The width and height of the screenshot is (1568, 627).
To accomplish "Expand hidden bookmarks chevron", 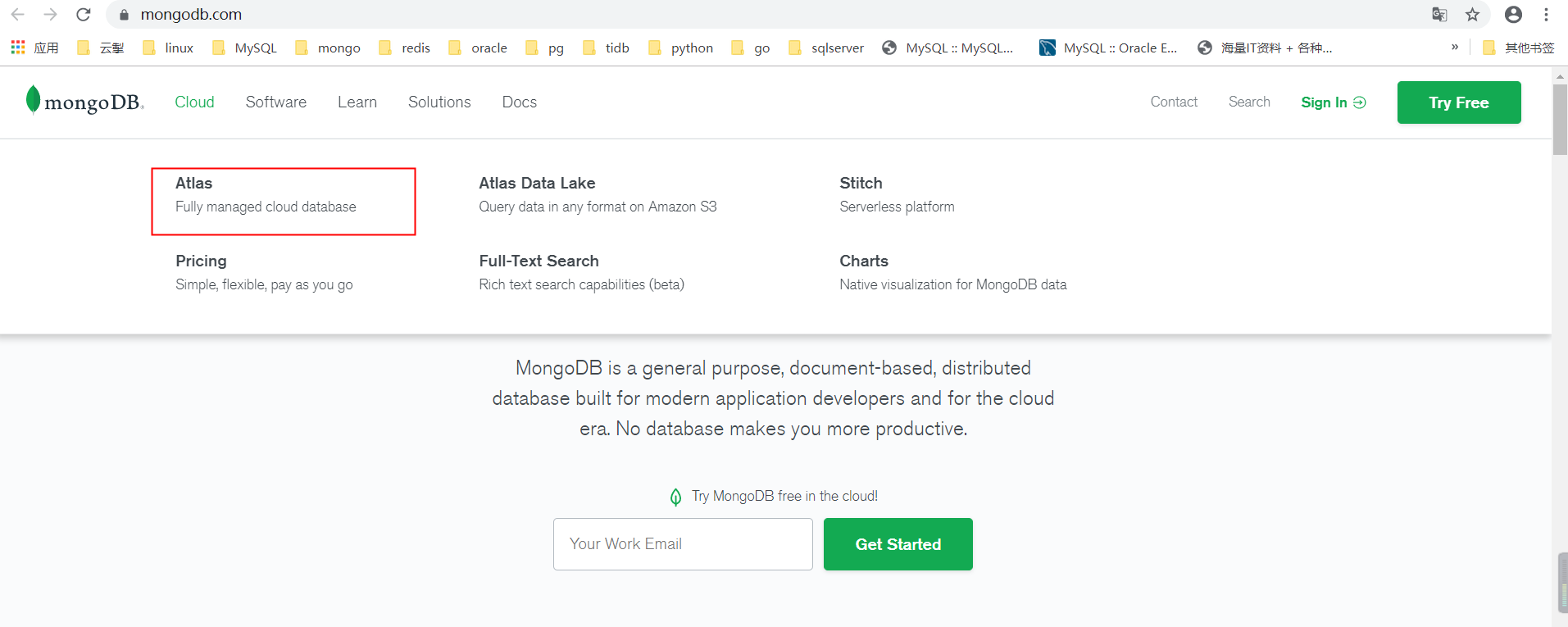I will pyautogui.click(x=1455, y=47).
